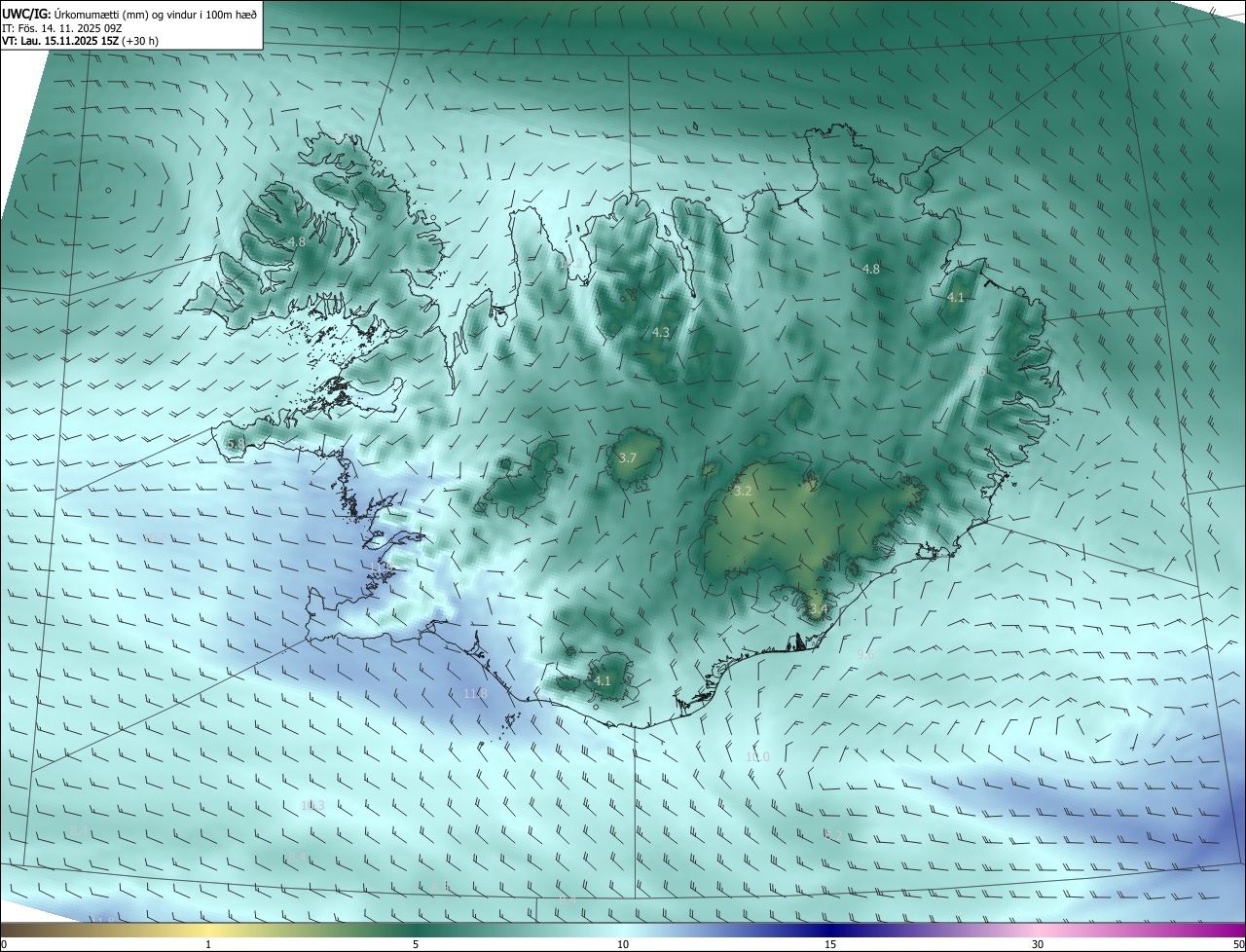This screenshot has height=952, width=1246.
Task: Click the 1 tick on the color scale
Action: 208,944
